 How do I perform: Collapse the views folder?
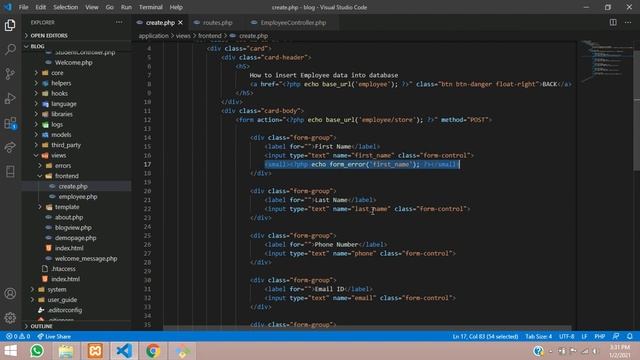pos(59,156)
